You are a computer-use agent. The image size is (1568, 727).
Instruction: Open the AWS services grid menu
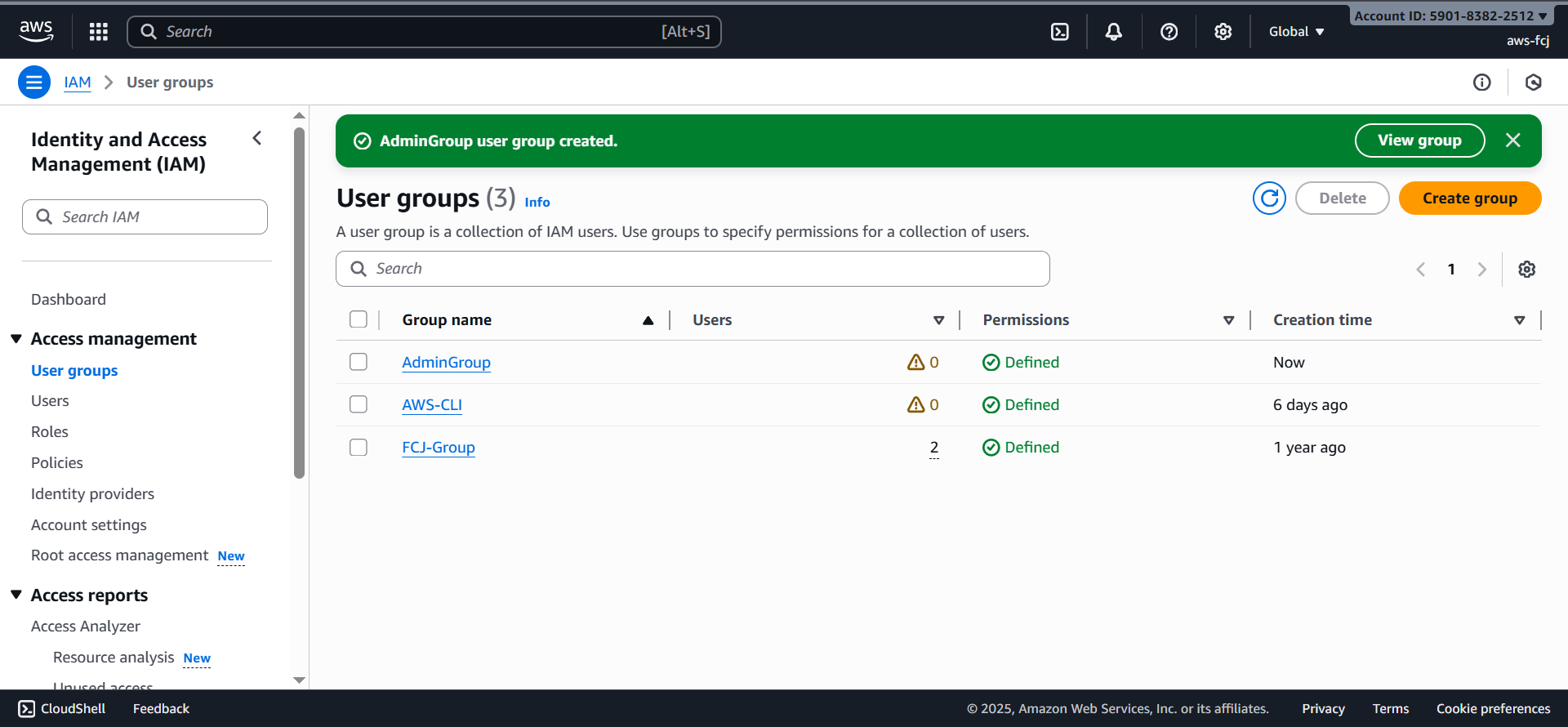click(x=99, y=31)
